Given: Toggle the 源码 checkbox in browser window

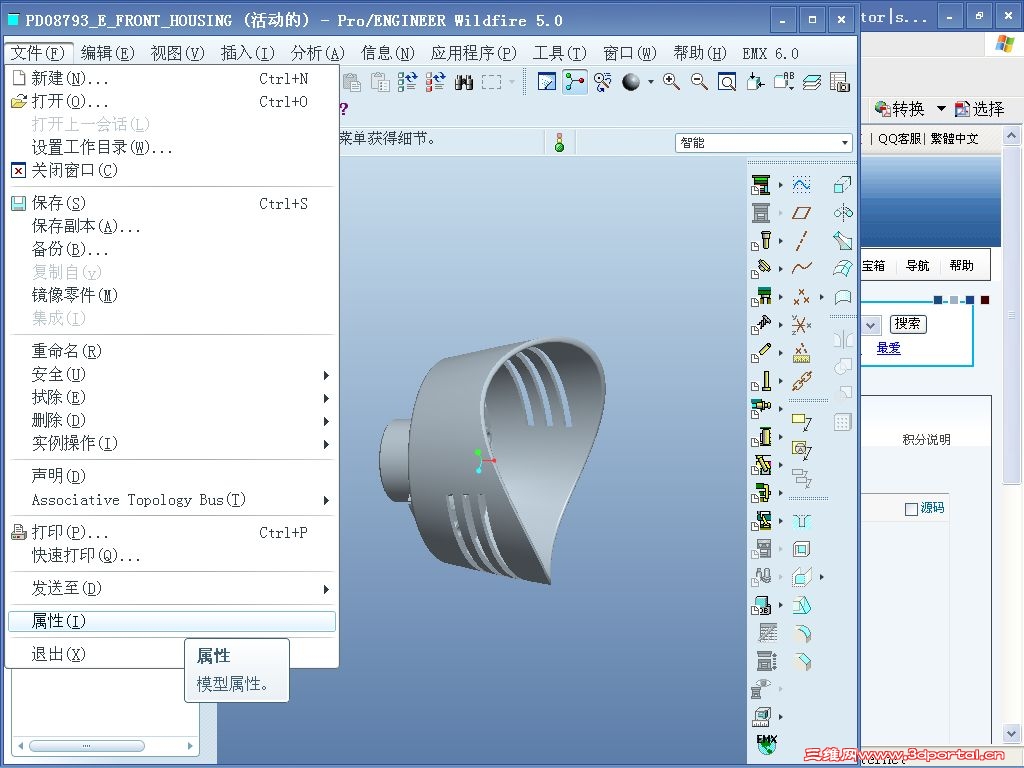Looking at the screenshot, I should [911, 509].
